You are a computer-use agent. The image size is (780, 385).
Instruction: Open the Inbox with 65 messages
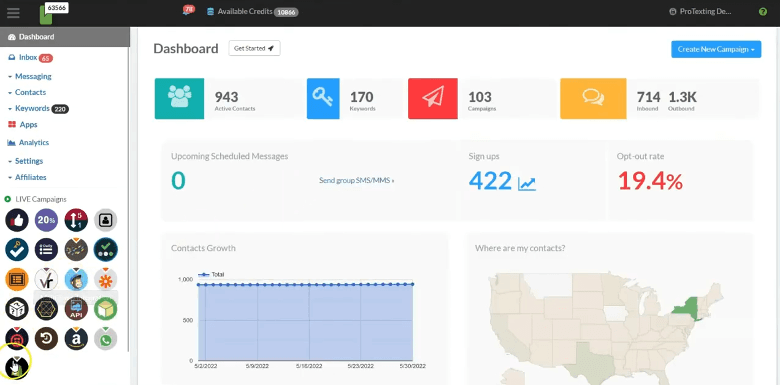pos(30,58)
